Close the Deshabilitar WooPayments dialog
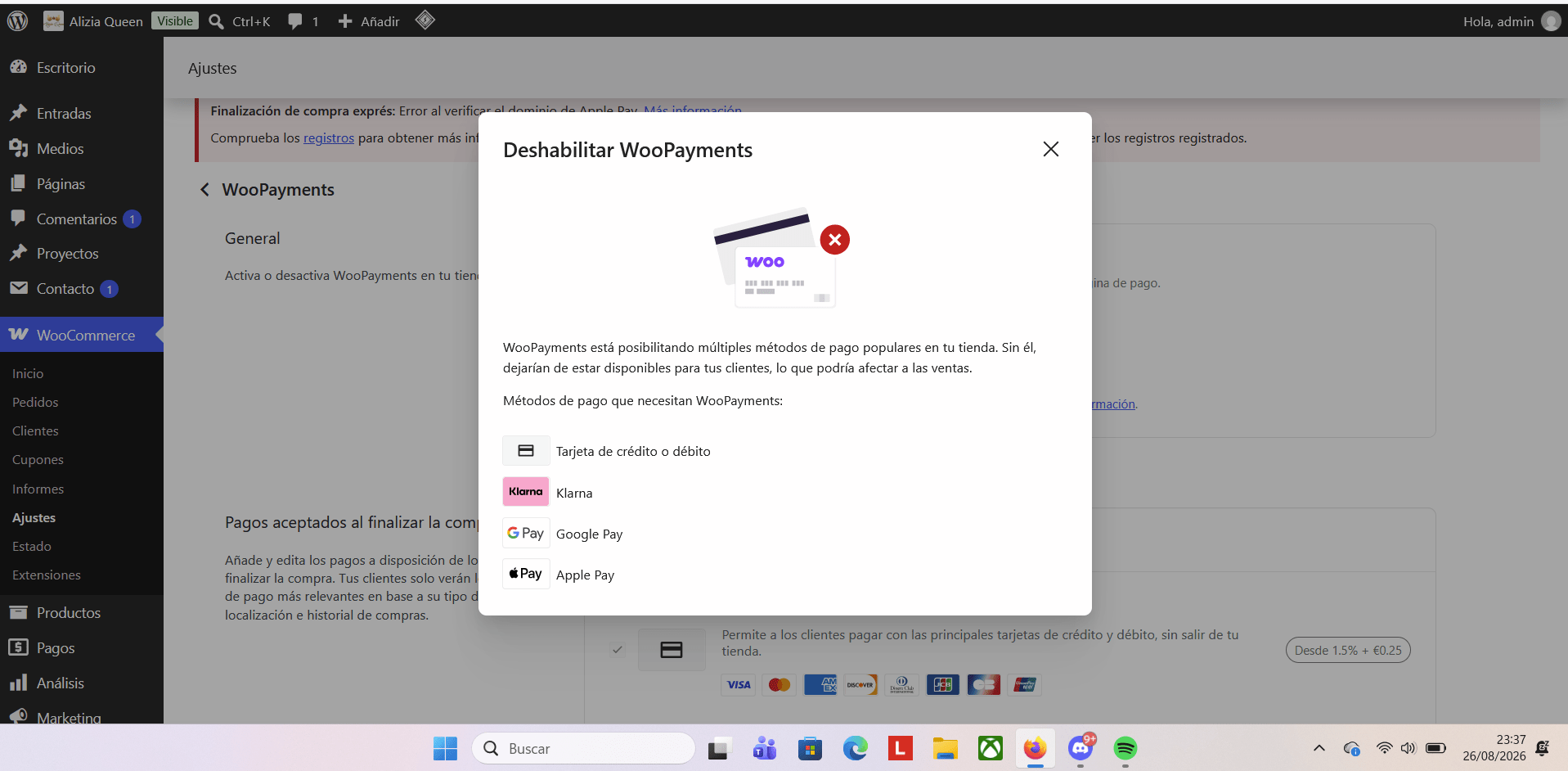 point(1051,149)
